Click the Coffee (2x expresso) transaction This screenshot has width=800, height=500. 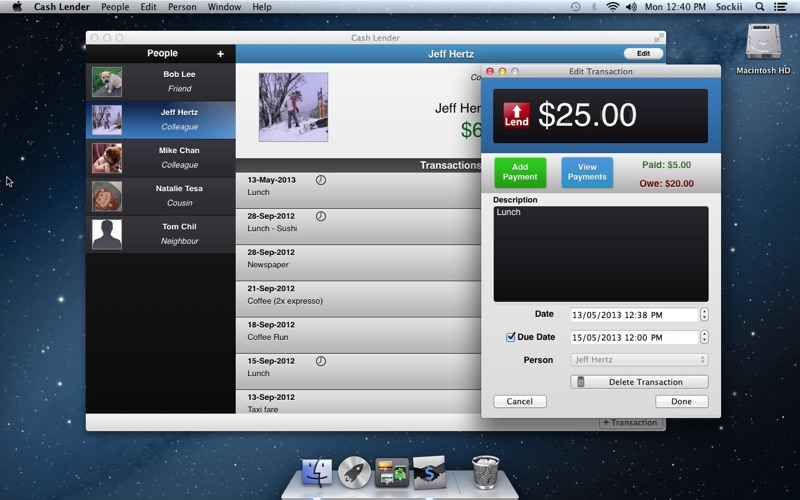pyautogui.click(x=359, y=299)
